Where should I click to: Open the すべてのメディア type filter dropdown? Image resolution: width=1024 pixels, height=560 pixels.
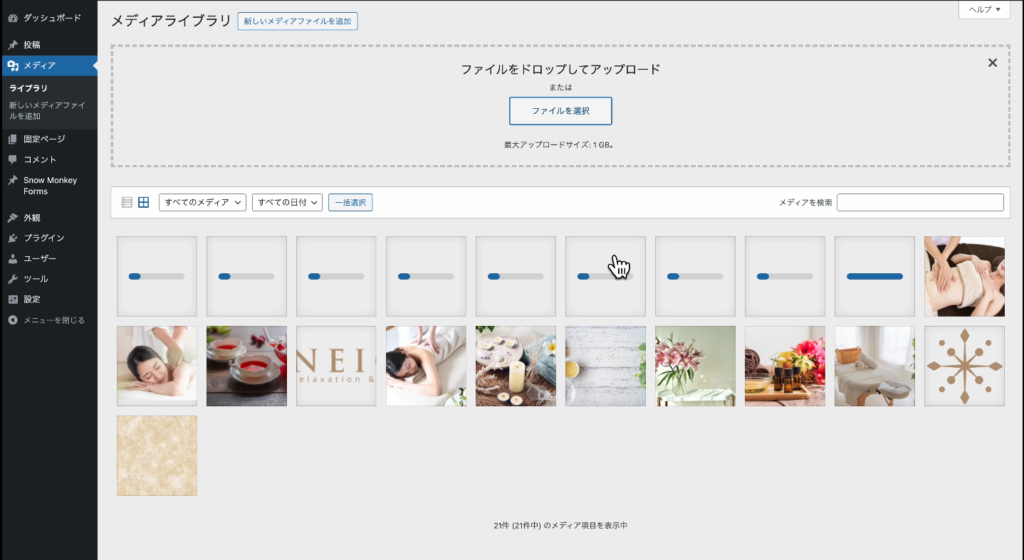click(202, 202)
